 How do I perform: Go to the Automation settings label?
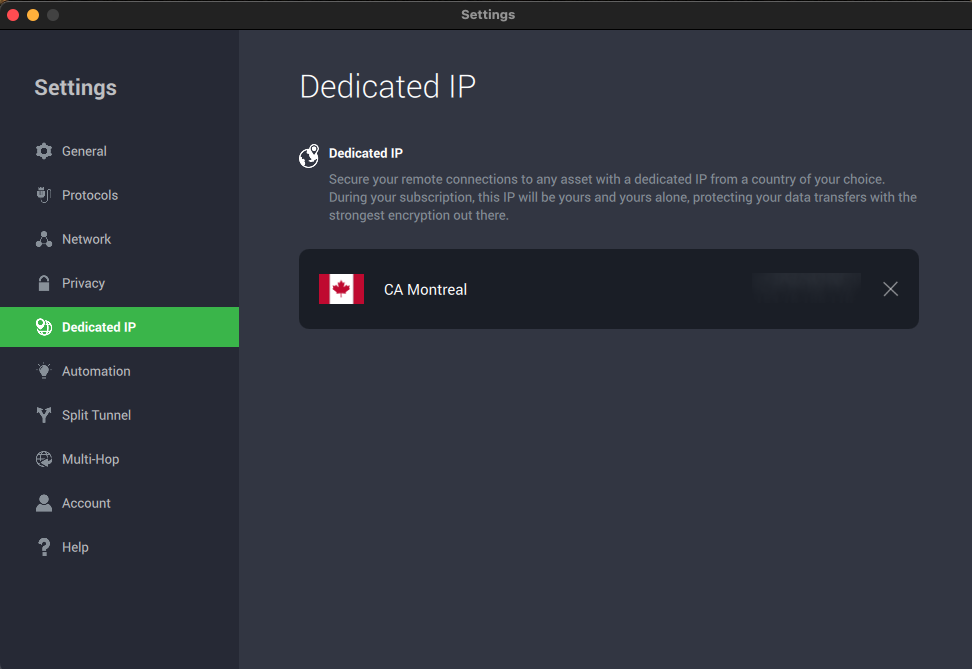pos(96,371)
